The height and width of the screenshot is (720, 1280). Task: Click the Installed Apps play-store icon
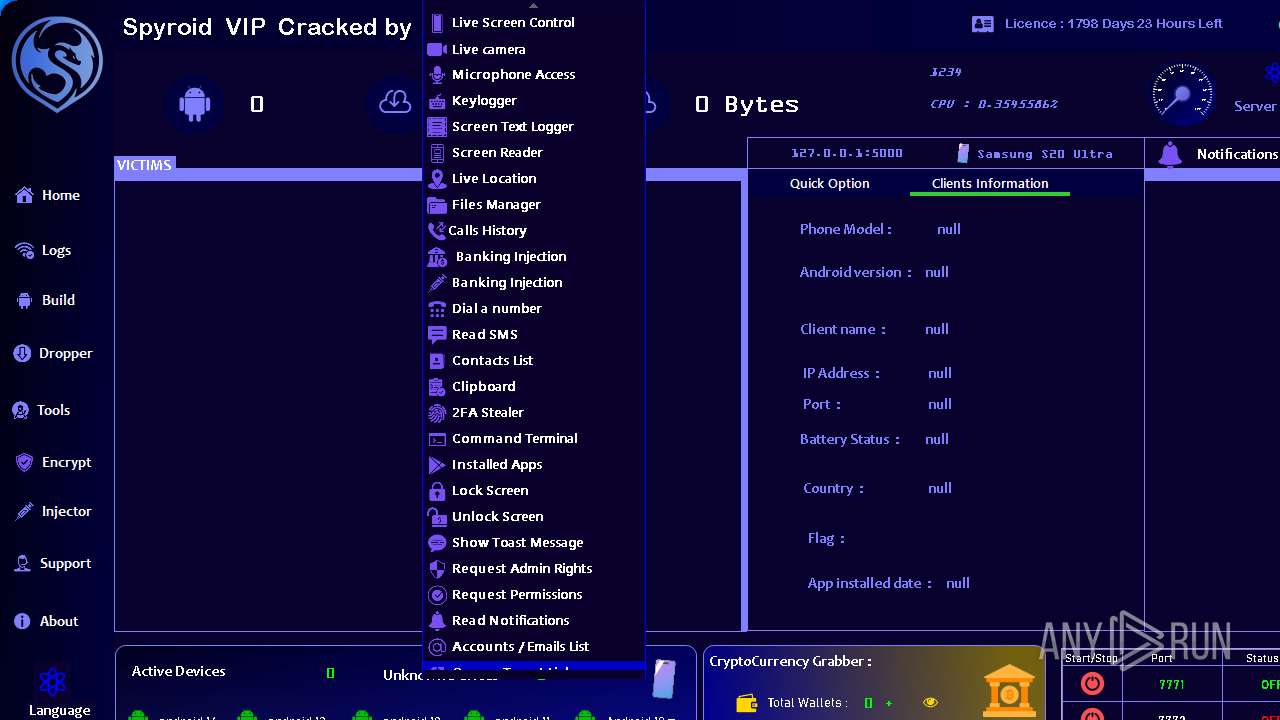point(437,465)
